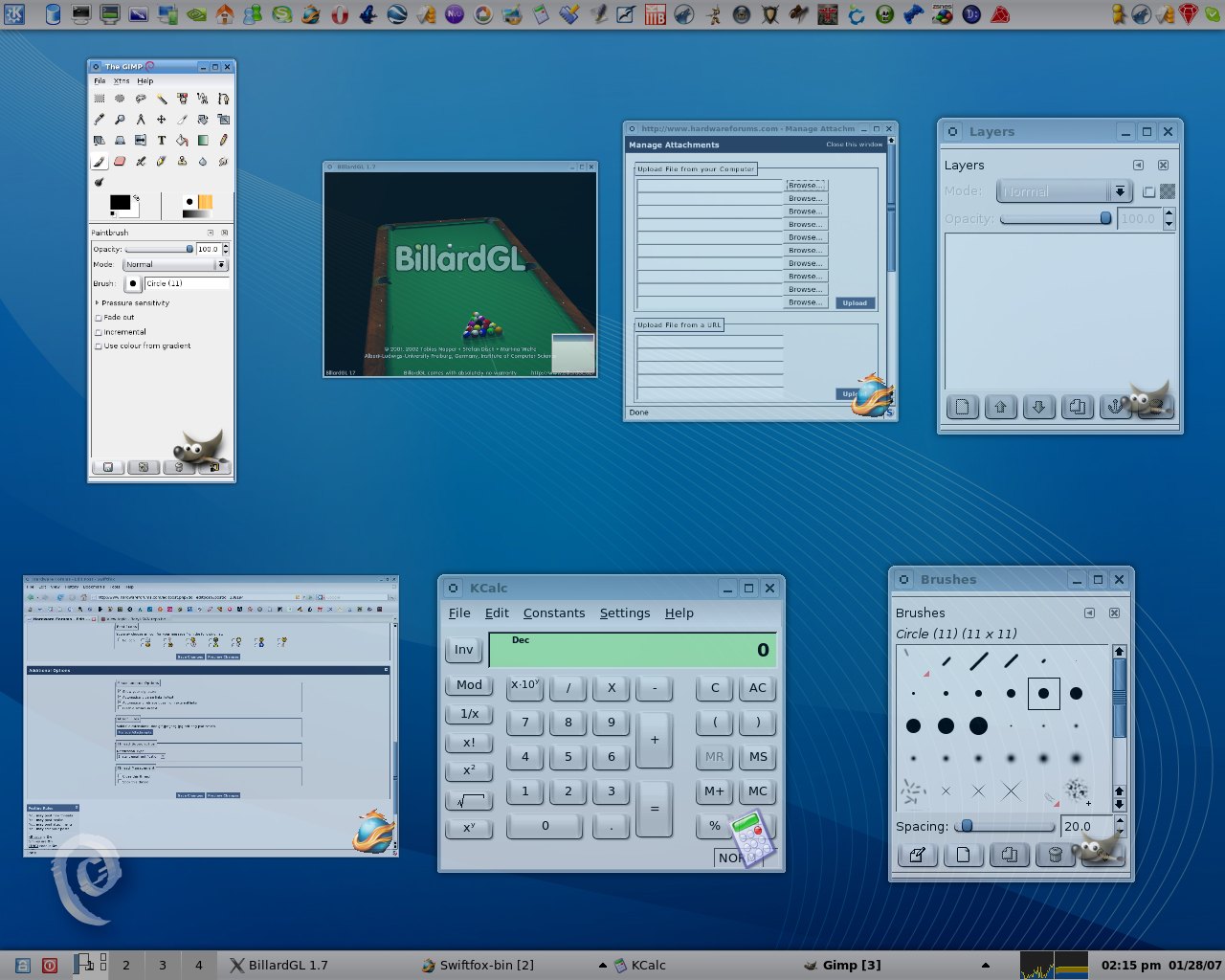Open the File menu in the GIMP toolbox
This screenshot has width=1225, height=980.
(100, 81)
